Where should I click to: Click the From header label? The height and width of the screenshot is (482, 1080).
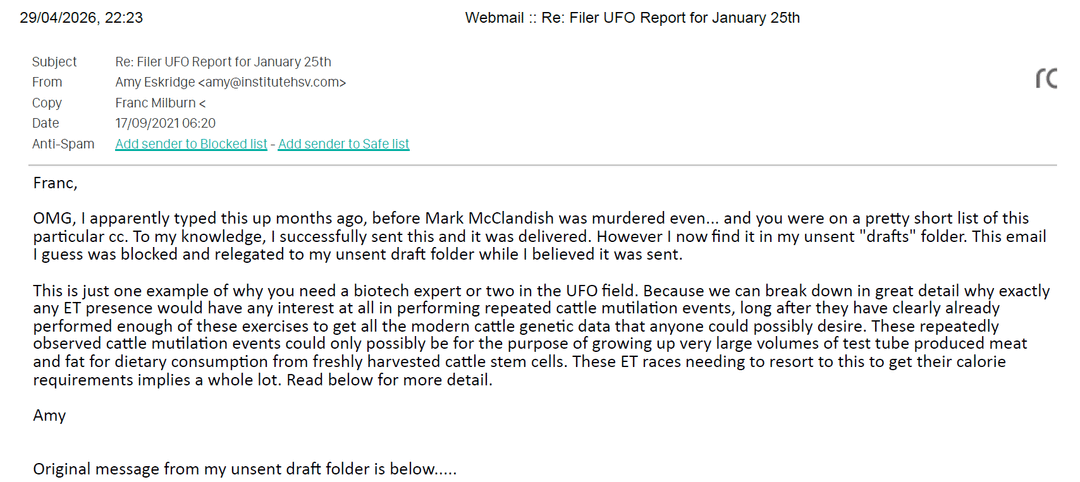point(47,82)
